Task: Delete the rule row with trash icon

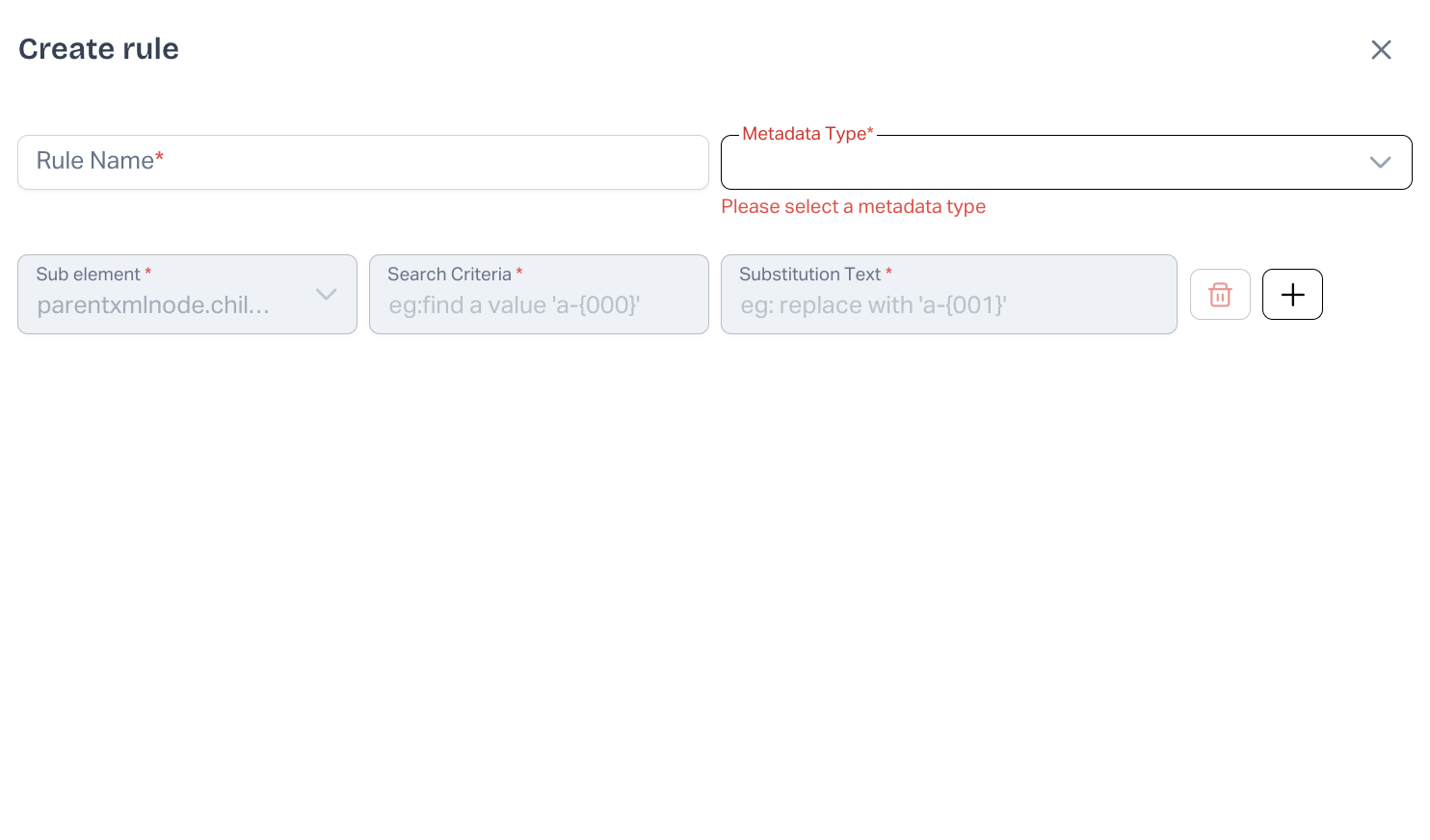Action: pos(1220,295)
